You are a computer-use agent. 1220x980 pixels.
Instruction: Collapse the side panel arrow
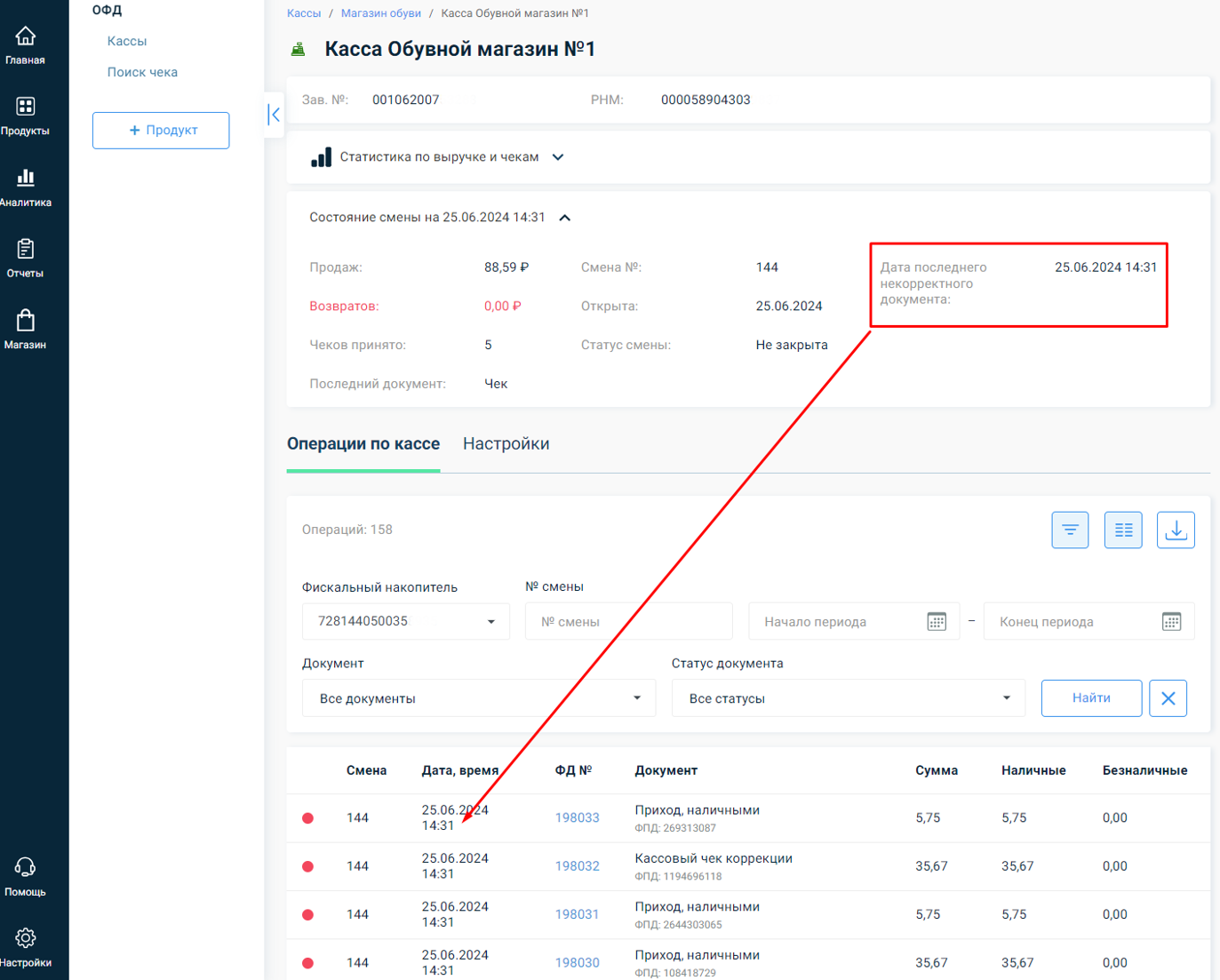[275, 115]
